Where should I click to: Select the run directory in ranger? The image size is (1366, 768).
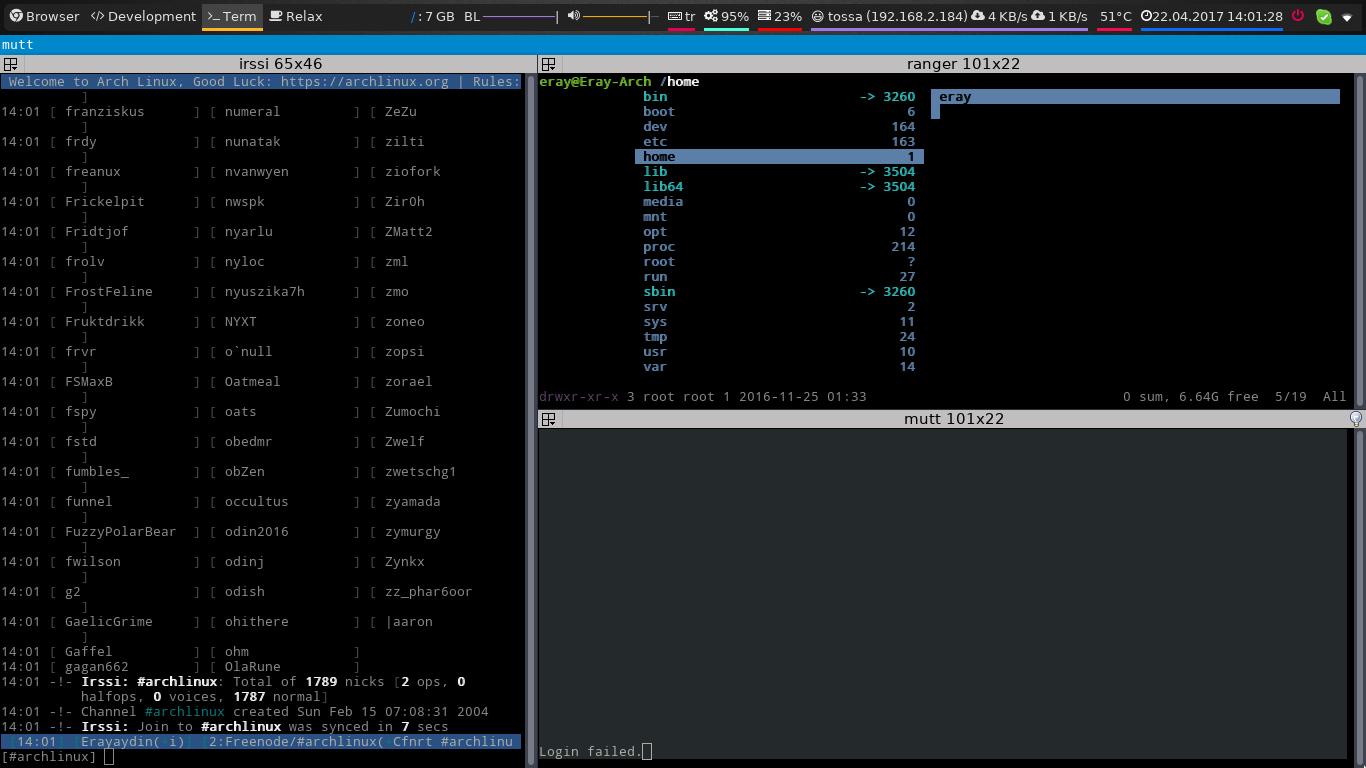[779, 277]
